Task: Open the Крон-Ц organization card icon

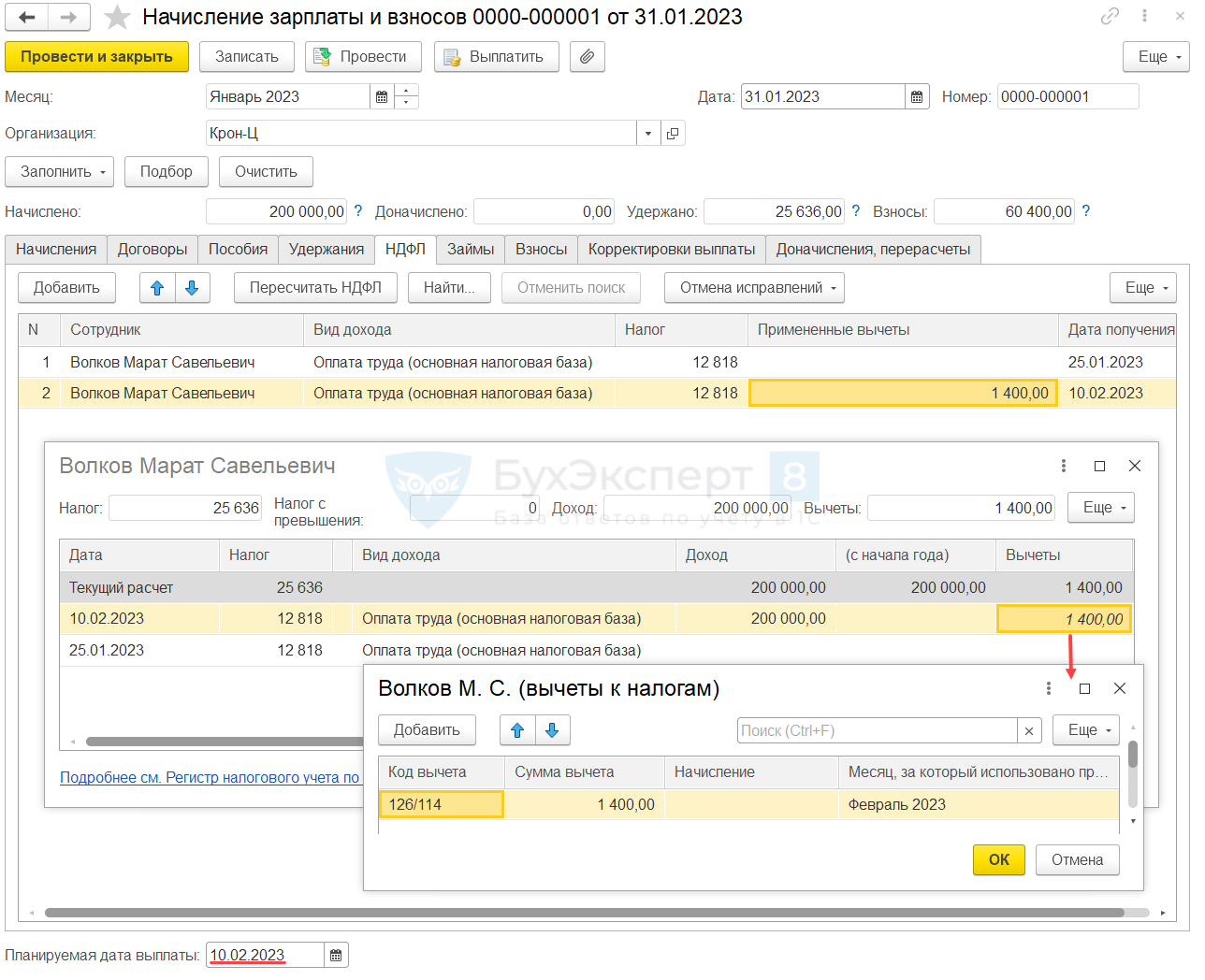Action: pyautogui.click(x=673, y=133)
